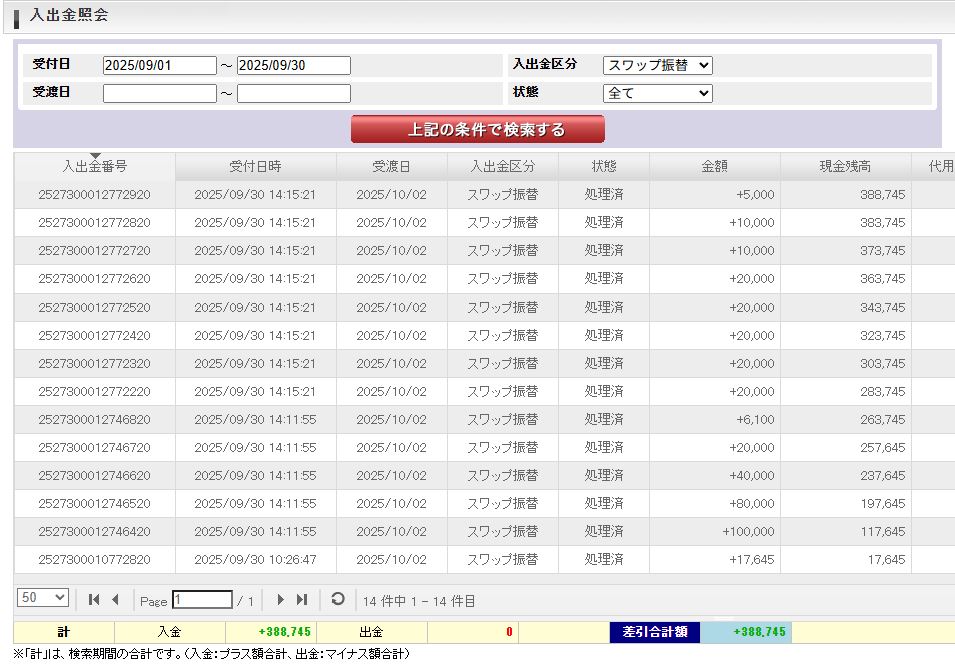Open the 入出金区分 dropdown (スワップ振替)

click(657, 65)
